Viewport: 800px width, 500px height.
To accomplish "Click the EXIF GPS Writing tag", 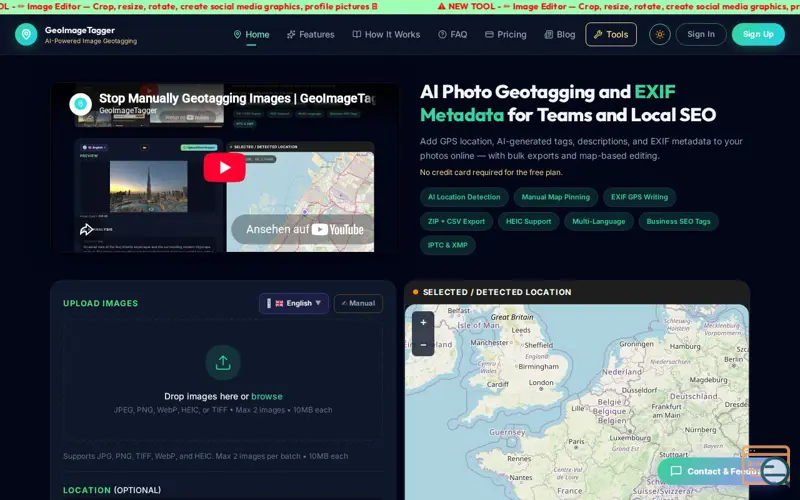I will coord(639,197).
